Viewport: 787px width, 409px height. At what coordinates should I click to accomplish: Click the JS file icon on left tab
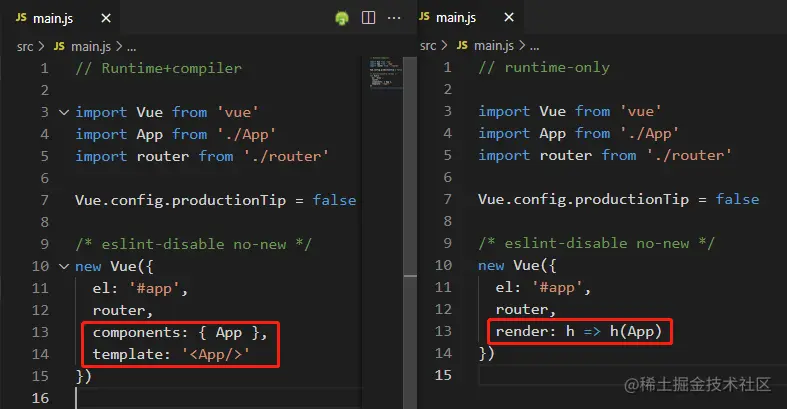[21, 18]
